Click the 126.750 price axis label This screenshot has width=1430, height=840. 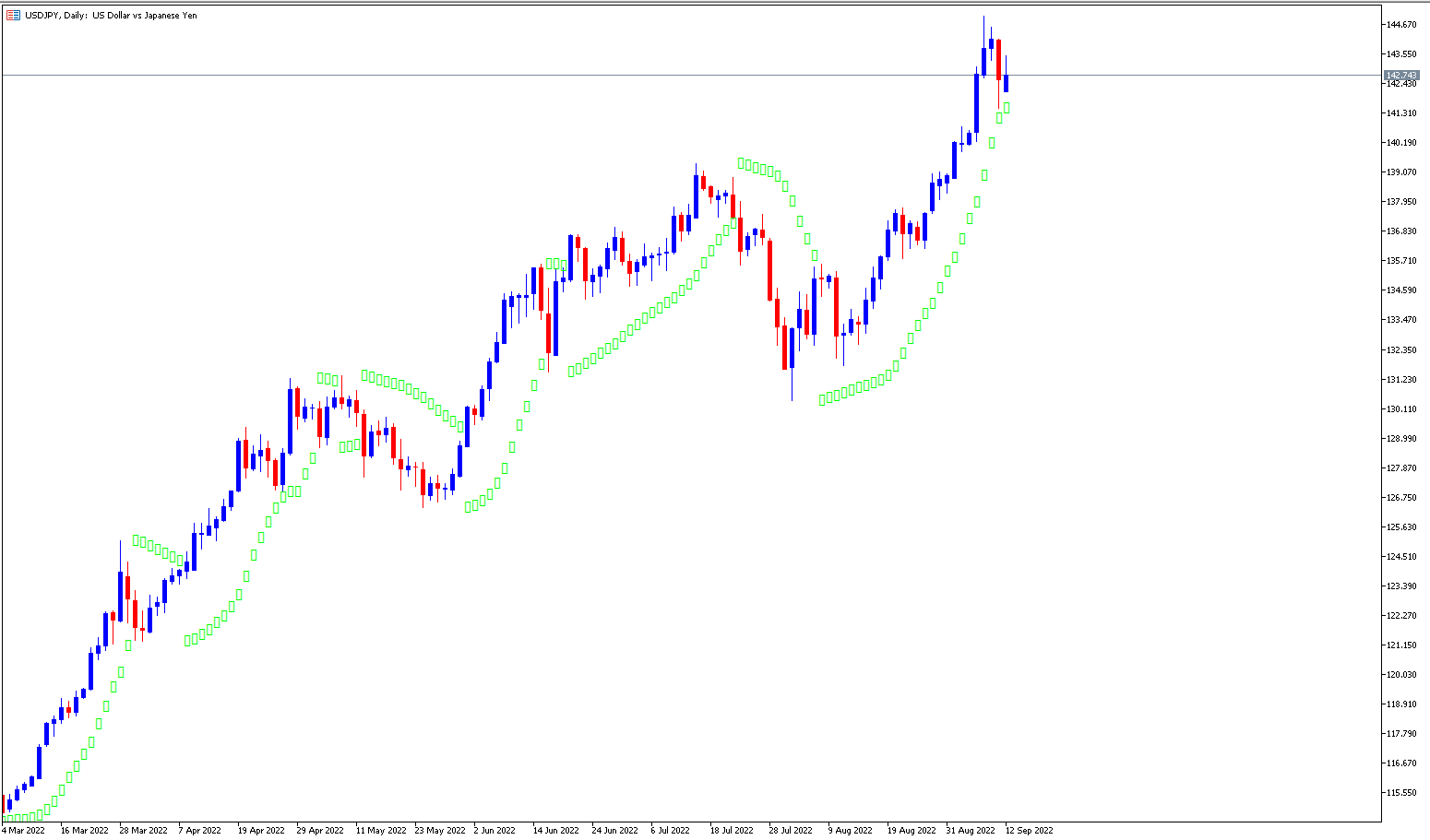point(1401,497)
